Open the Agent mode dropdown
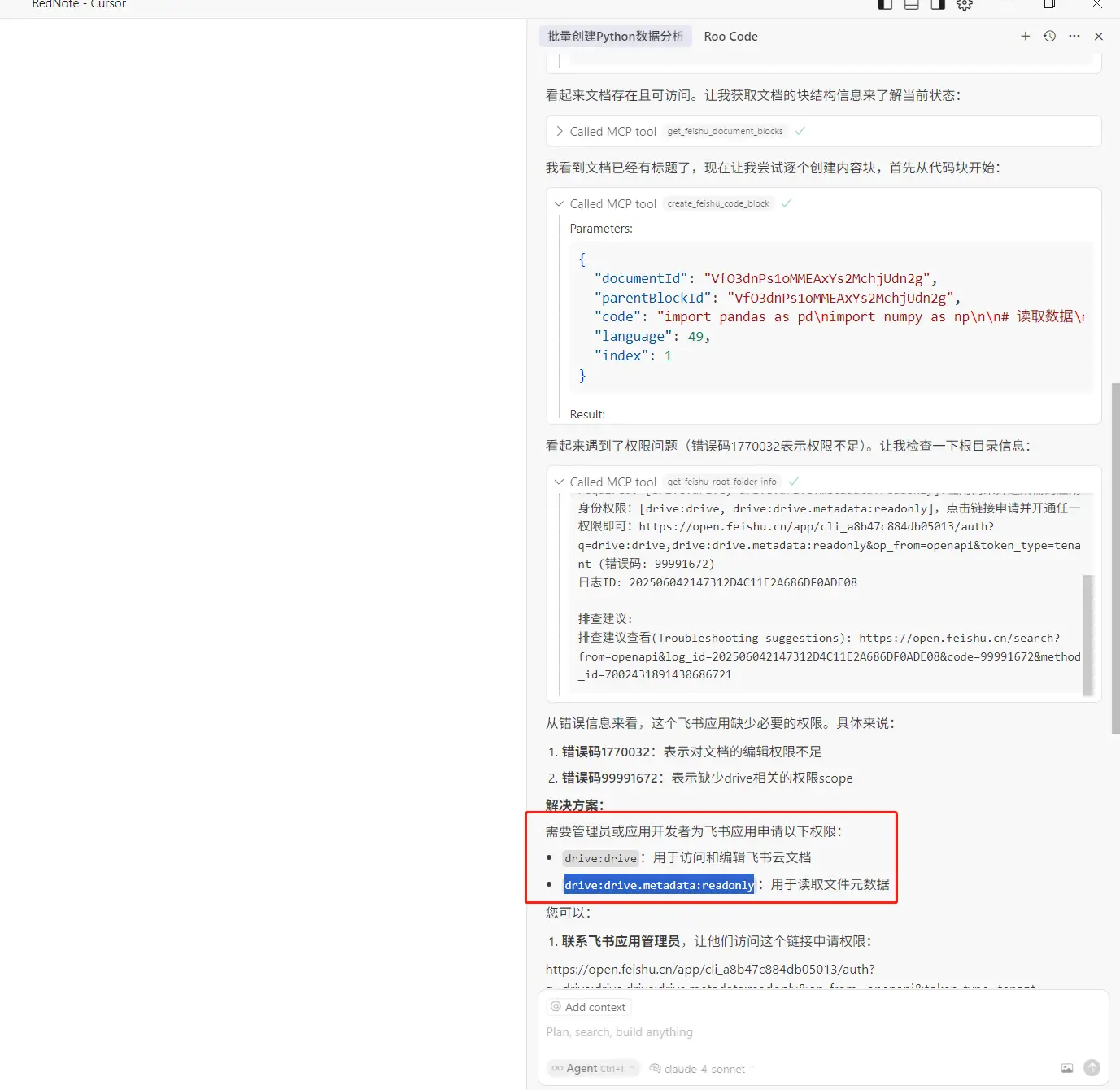This screenshot has height=1090, width=1120. [x=593, y=1068]
